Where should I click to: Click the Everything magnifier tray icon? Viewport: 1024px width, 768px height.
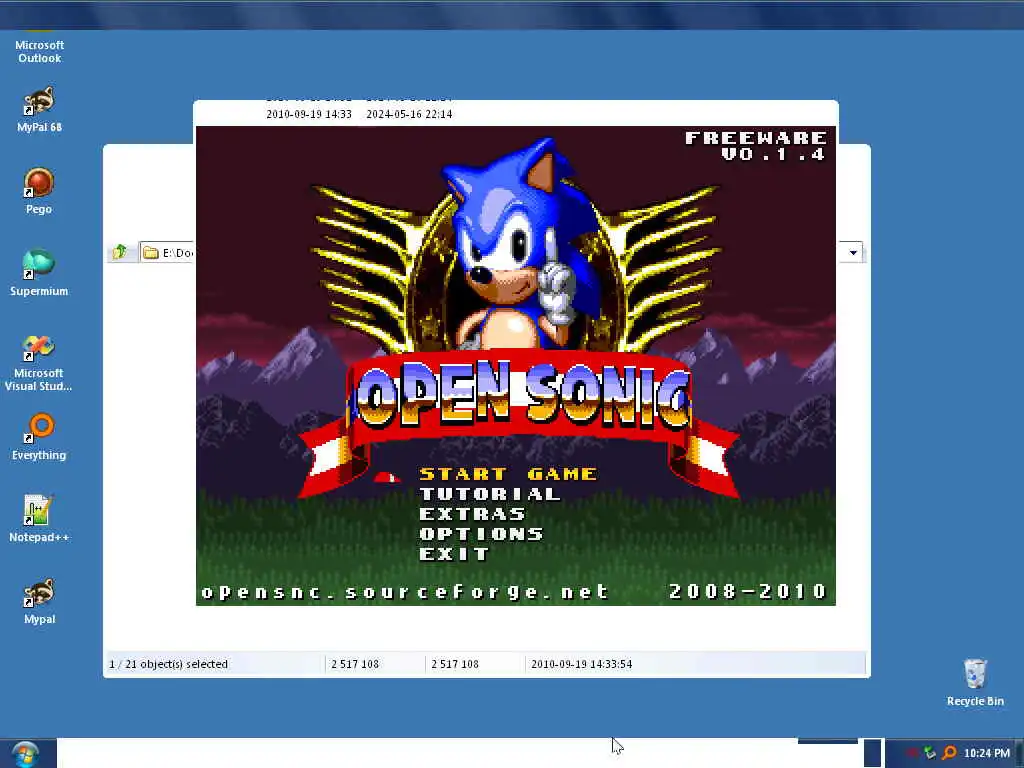click(x=950, y=753)
